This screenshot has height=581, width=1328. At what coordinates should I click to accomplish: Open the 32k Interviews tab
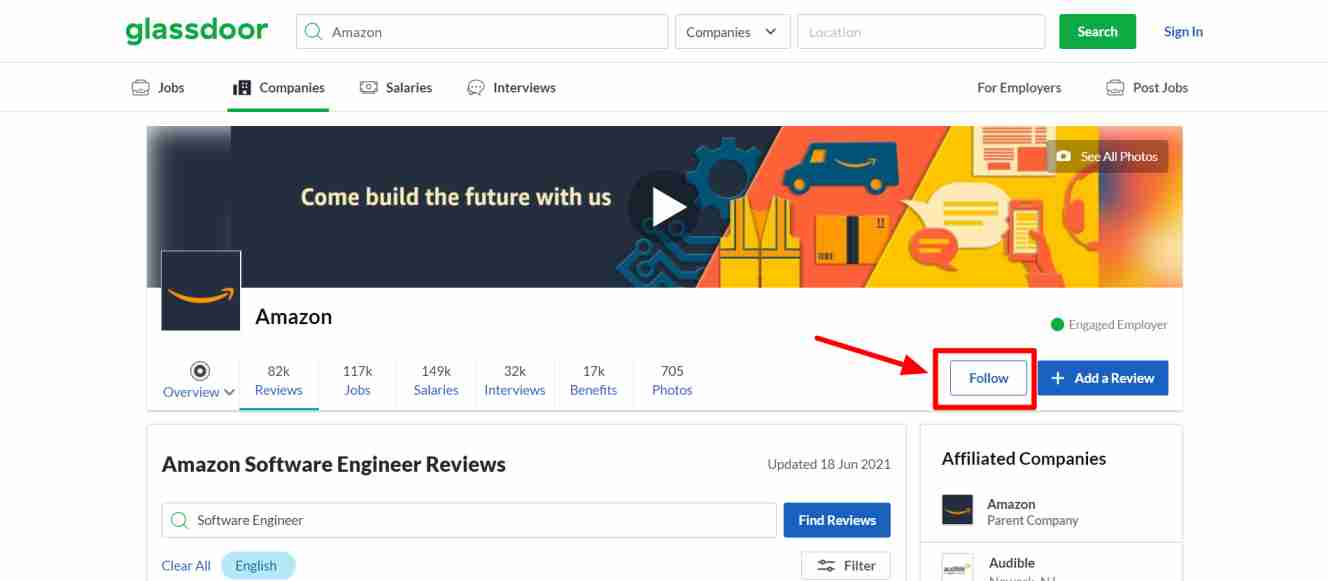coord(515,381)
